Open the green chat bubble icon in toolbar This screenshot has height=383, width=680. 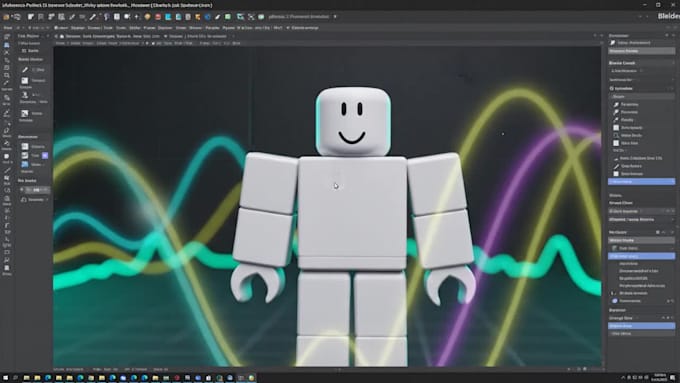coord(261,16)
